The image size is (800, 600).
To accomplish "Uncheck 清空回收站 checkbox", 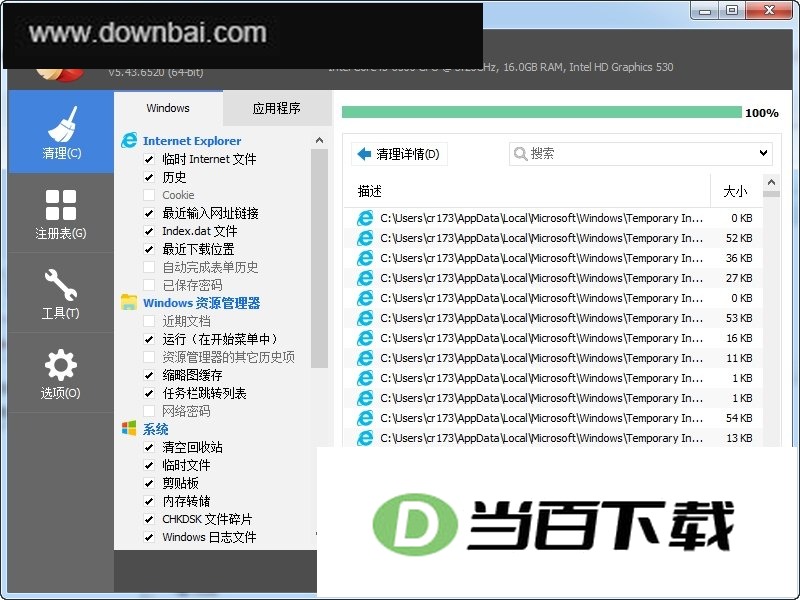I will coord(149,447).
